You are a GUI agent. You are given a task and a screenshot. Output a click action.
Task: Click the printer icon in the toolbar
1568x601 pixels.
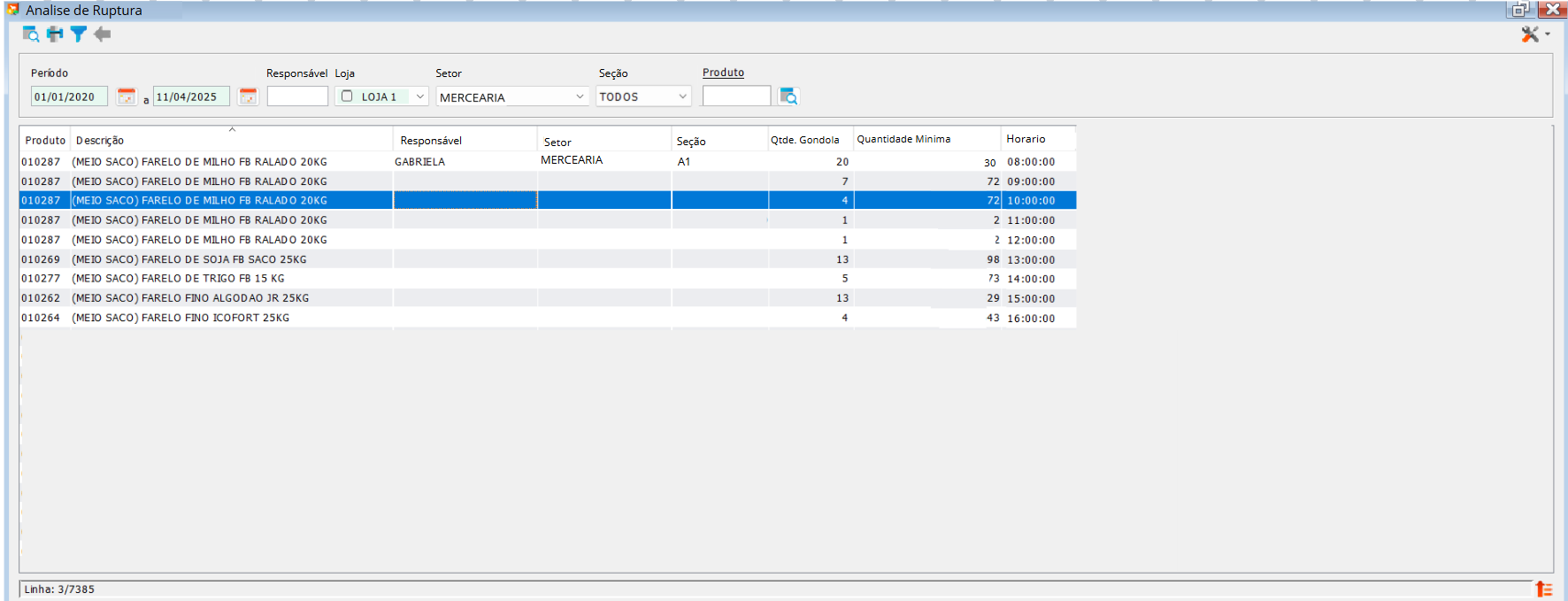[x=55, y=35]
